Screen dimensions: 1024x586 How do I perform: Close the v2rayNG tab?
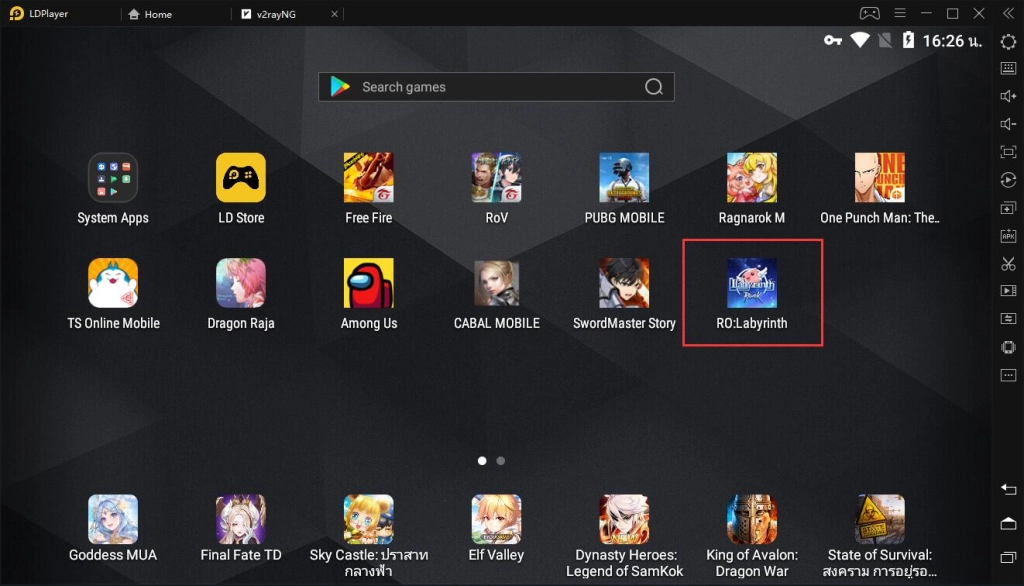point(334,14)
